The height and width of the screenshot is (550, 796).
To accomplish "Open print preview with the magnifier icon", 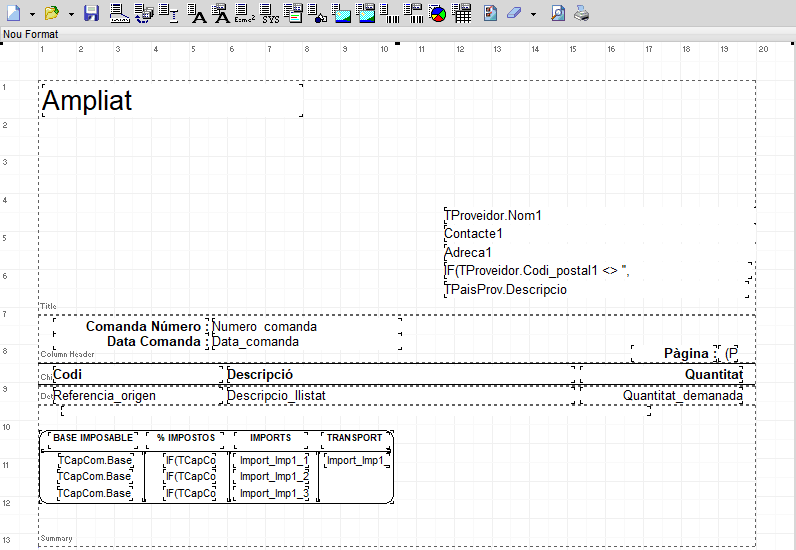I will [x=558, y=13].
